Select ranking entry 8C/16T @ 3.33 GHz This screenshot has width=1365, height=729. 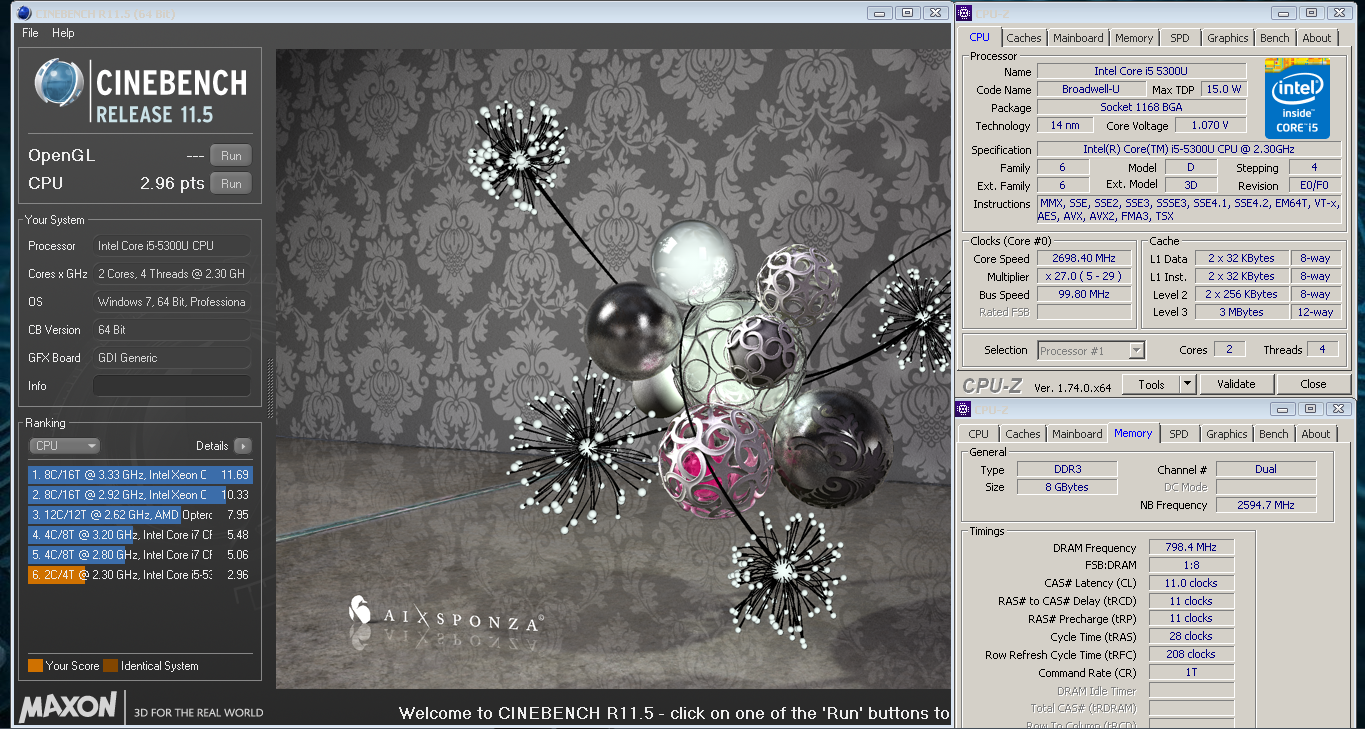[x=140, y=475]
